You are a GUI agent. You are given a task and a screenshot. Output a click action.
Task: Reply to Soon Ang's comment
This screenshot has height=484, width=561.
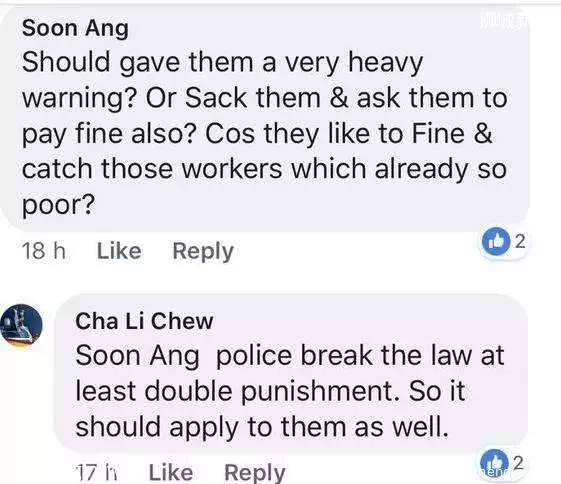203,251
